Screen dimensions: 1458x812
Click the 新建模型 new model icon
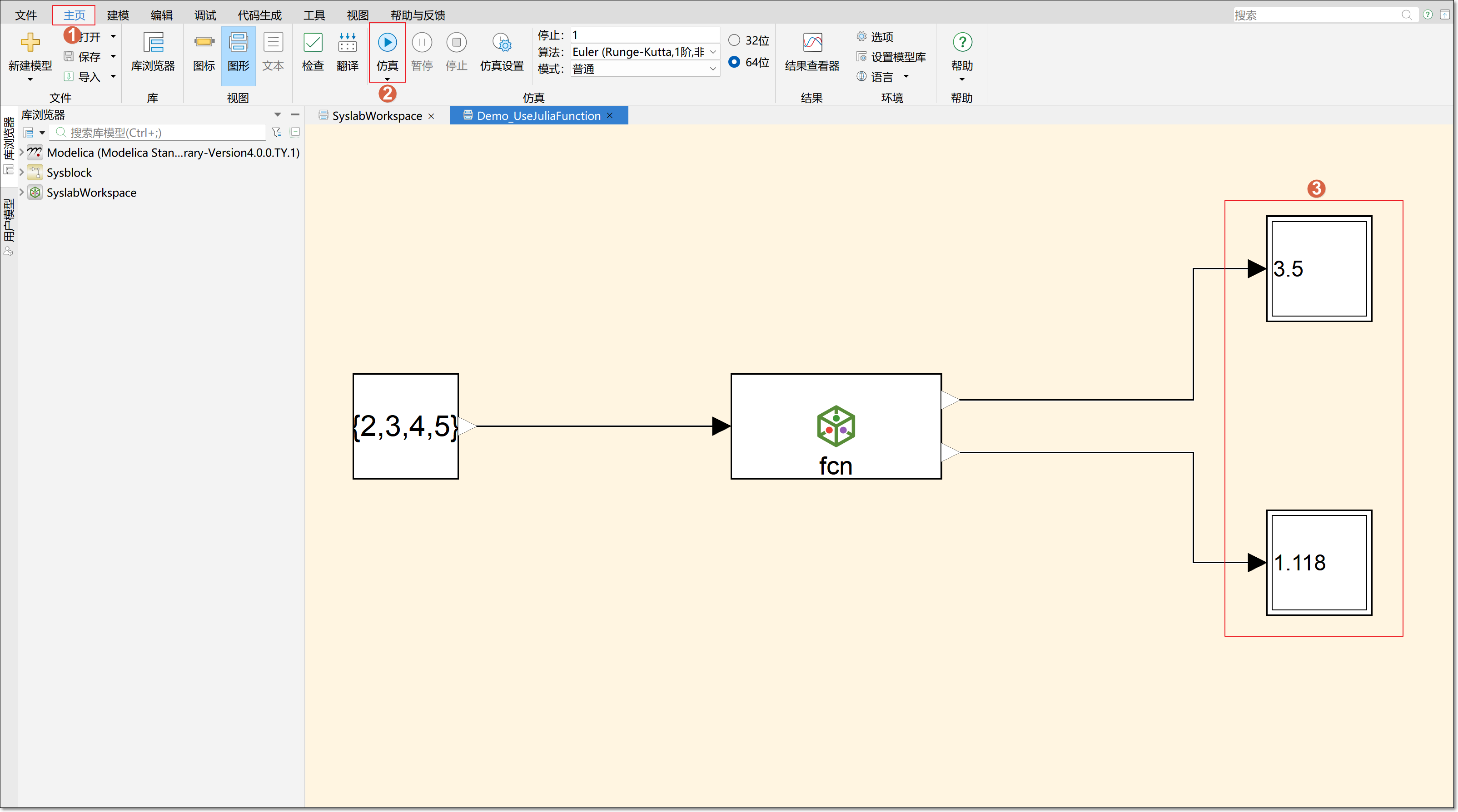[30, 43]
